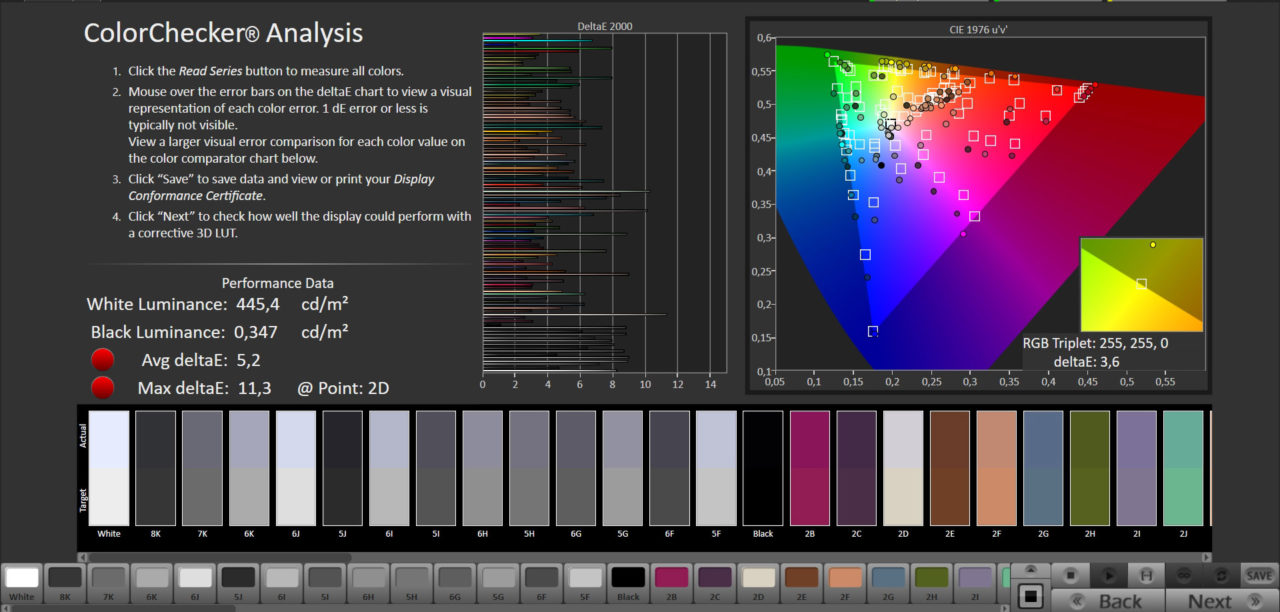Go Back to the previous page
Screen dimensions: 1280x612
[1107, 600]
